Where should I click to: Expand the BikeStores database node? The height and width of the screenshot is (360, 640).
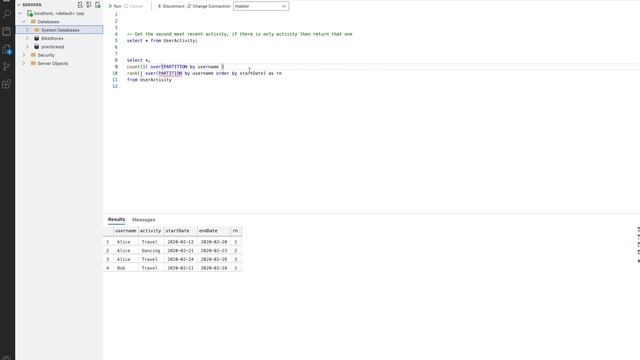(27, 38)
